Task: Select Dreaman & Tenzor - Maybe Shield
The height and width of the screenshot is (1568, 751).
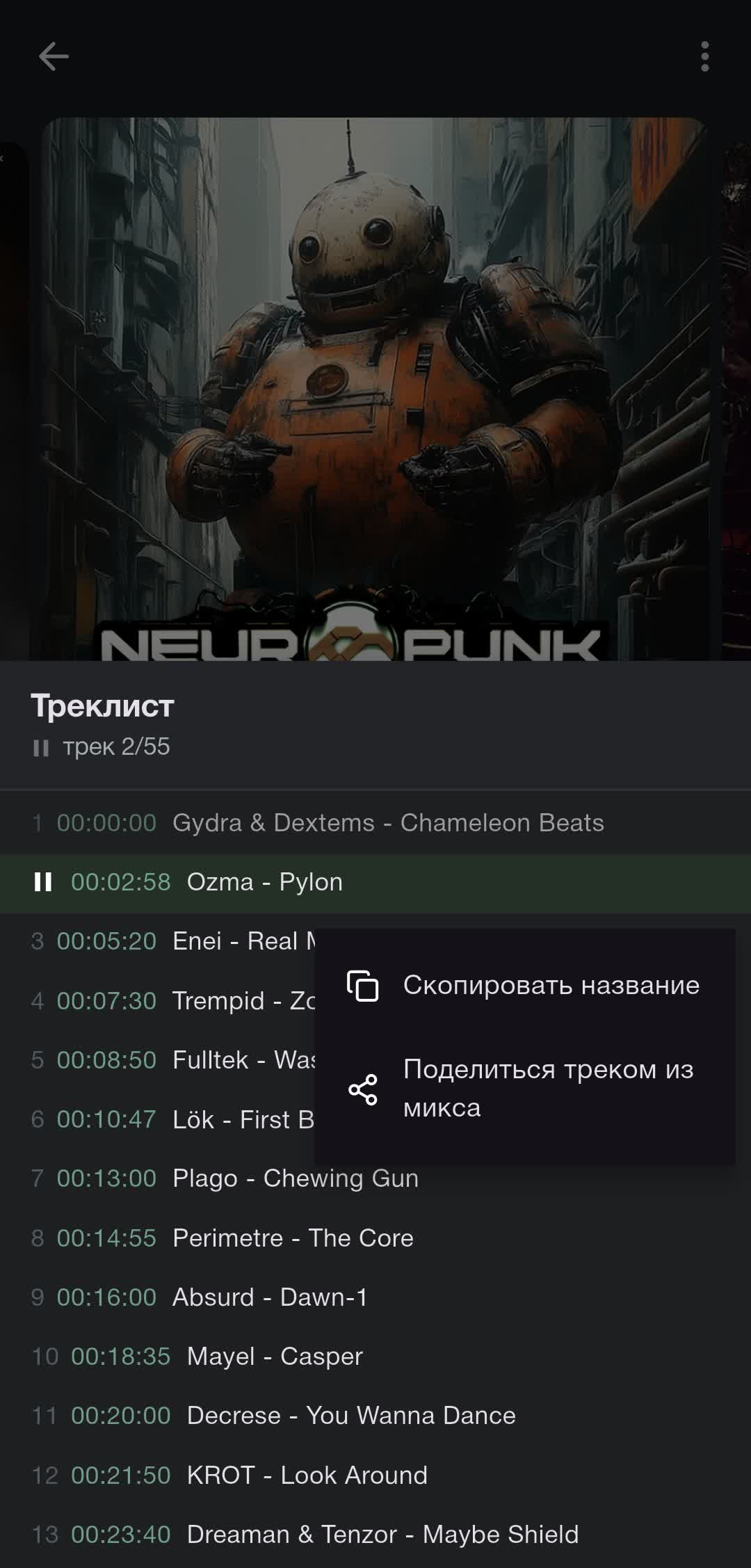Action: click(x=375, y=1535)
